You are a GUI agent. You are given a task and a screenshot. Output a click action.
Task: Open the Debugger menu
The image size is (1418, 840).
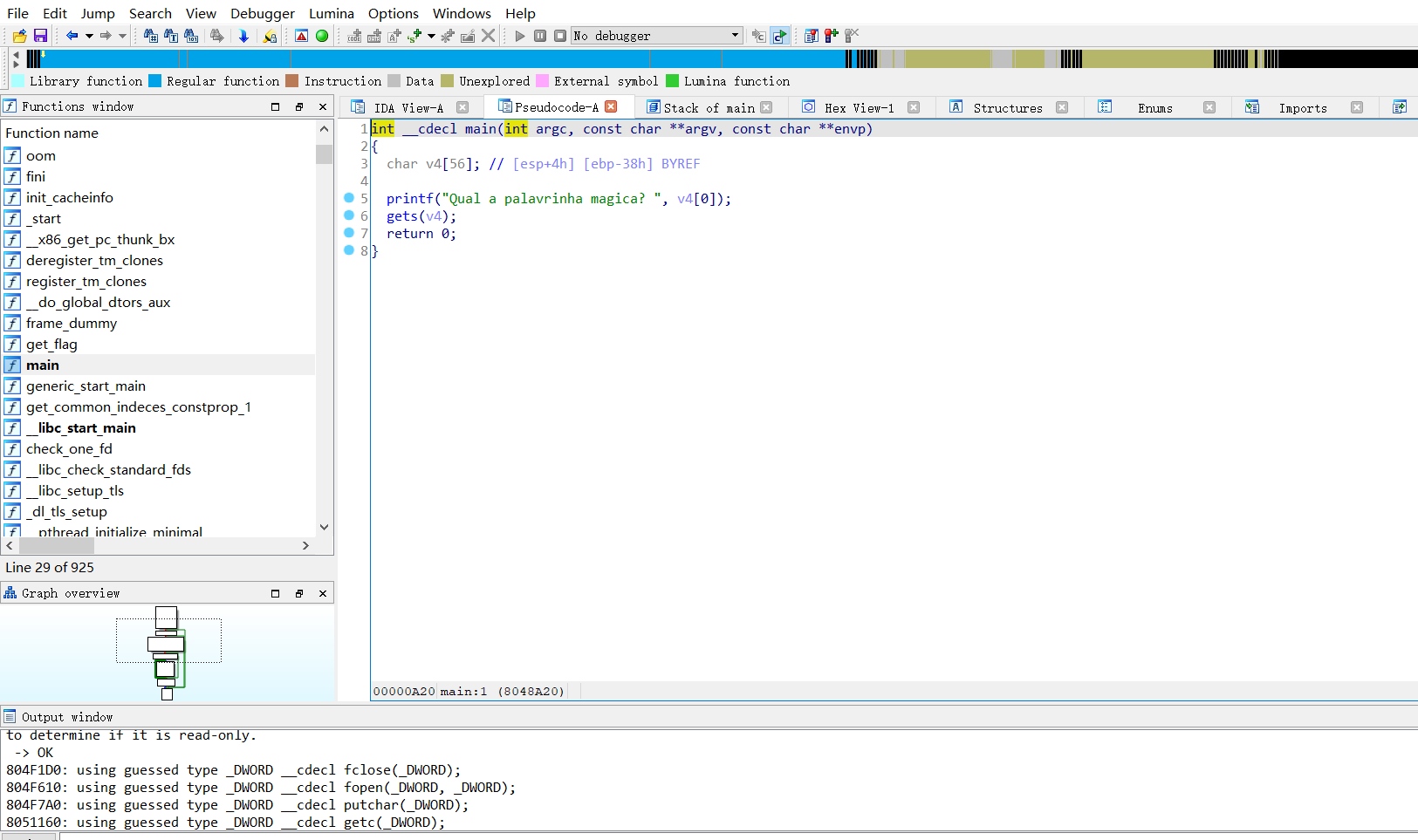point(262,13)
